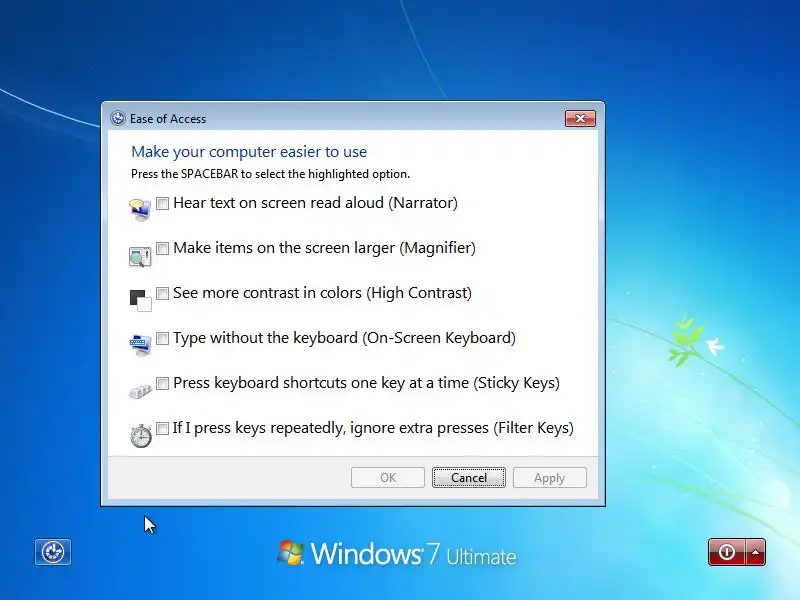The image size is (800, 600).
Task: Click 'If I press keys repeatedly' label
Action: pyautogui.click(x=373, y=428)
